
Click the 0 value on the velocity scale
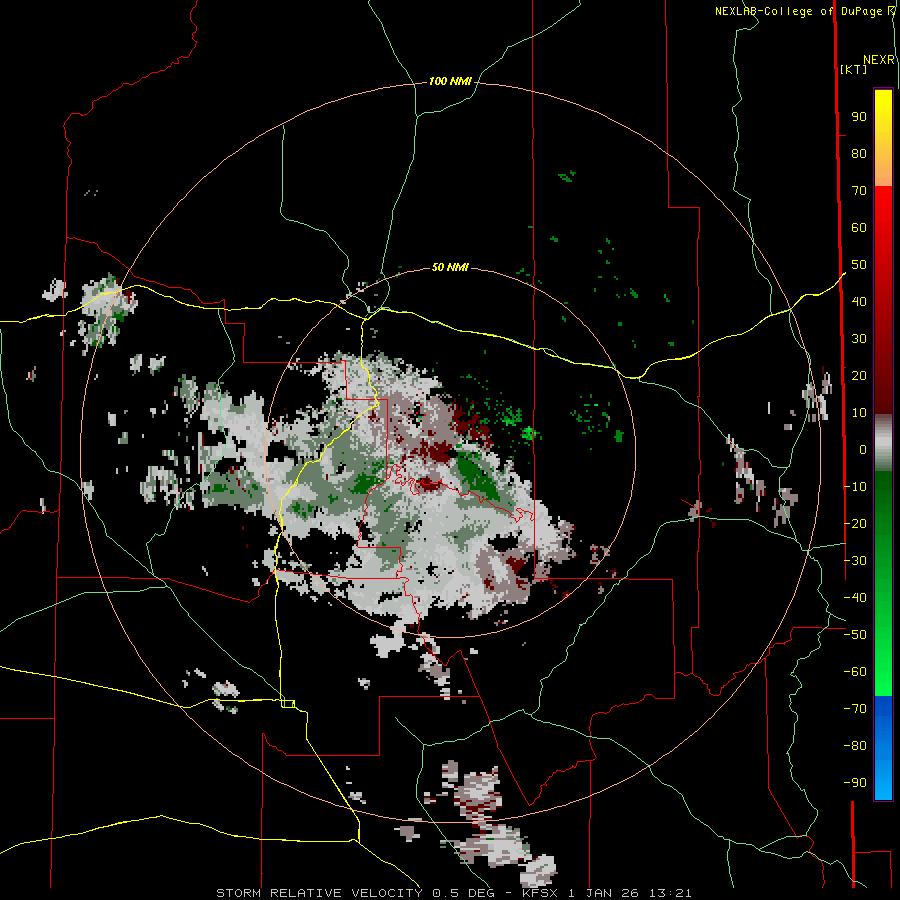tap(863, 449)
